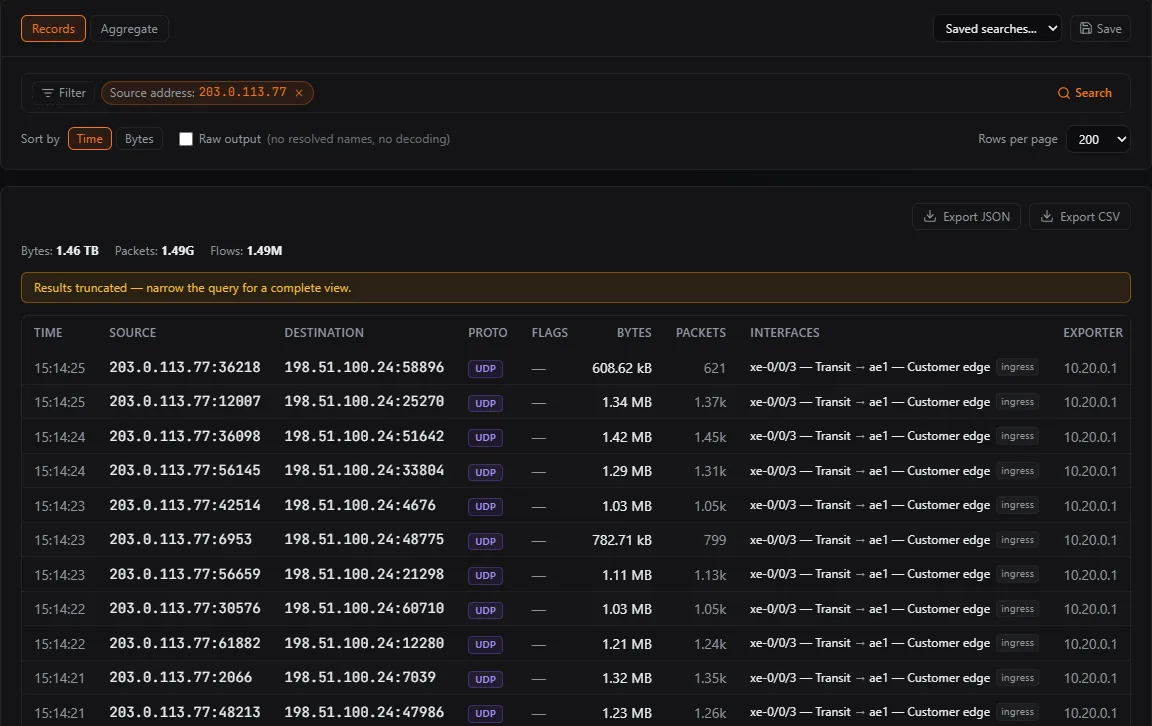
Task: Switch to the Aggregate tab
Action: [x=129, y=29]
